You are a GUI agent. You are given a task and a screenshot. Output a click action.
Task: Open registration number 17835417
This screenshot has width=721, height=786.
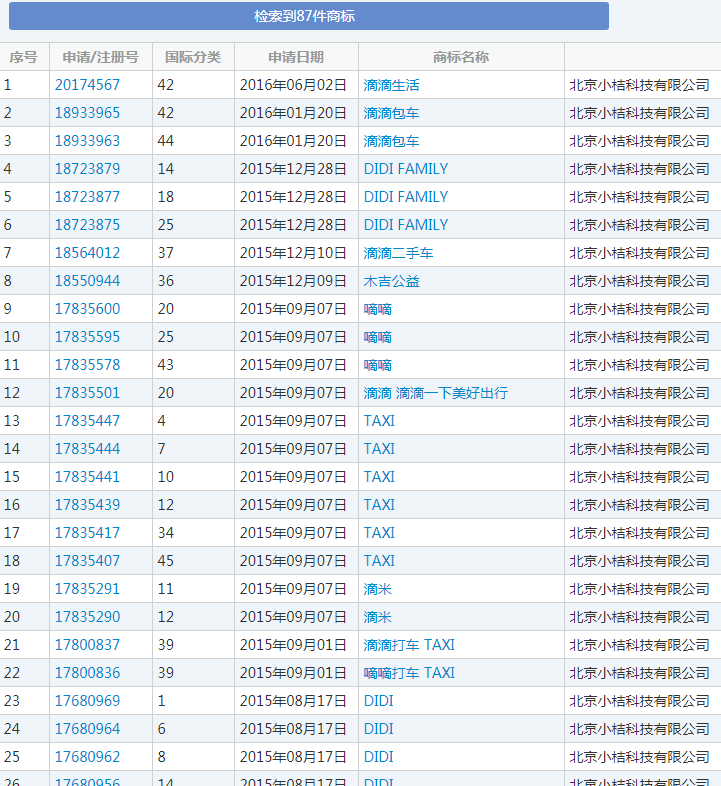(87, 533)
